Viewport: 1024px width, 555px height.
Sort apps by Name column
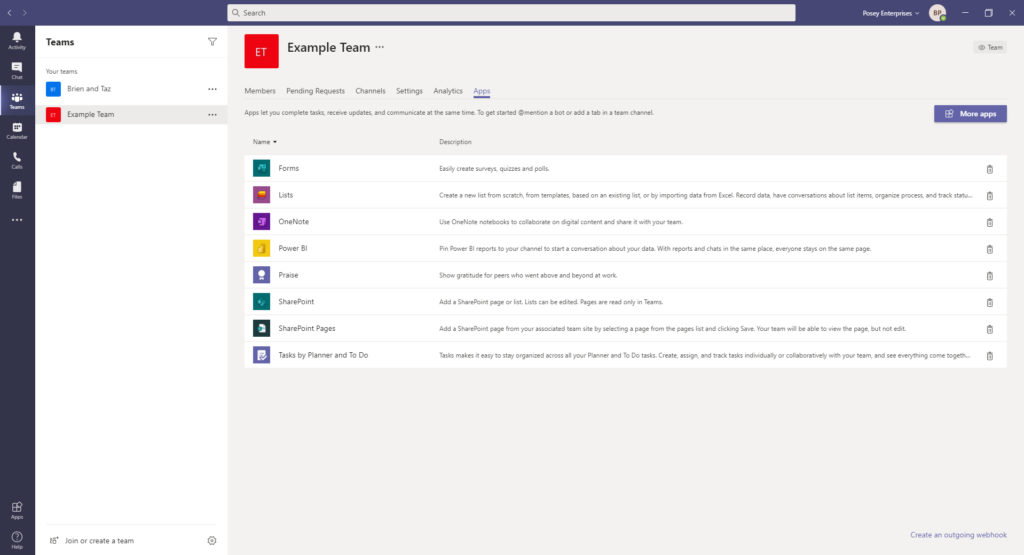point(264,142)
